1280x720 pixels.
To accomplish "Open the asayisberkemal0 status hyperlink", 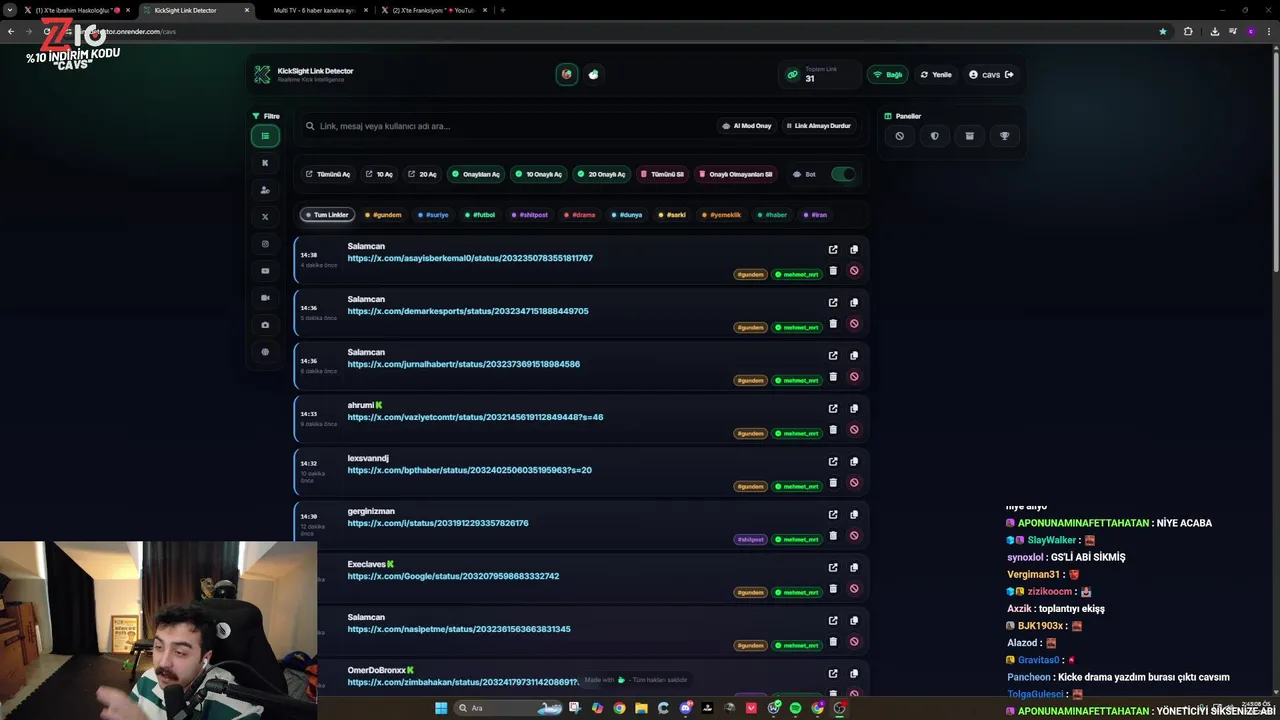I will click(470, 258).
